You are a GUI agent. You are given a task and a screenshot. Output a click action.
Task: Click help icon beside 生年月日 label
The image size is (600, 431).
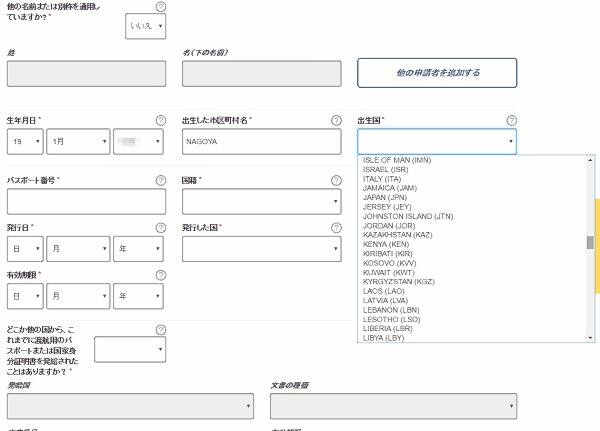point(160,120)
